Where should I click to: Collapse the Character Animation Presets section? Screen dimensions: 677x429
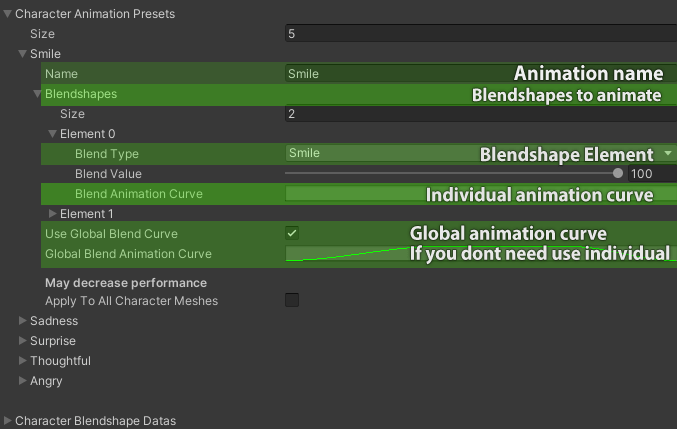[8, 14]
